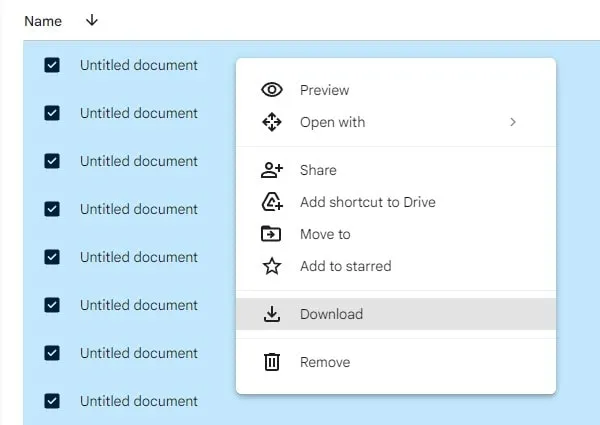The width and height of the screenshot is (600, 425).
Task: Click the Add to starred star icon
Action: point(272,266)
